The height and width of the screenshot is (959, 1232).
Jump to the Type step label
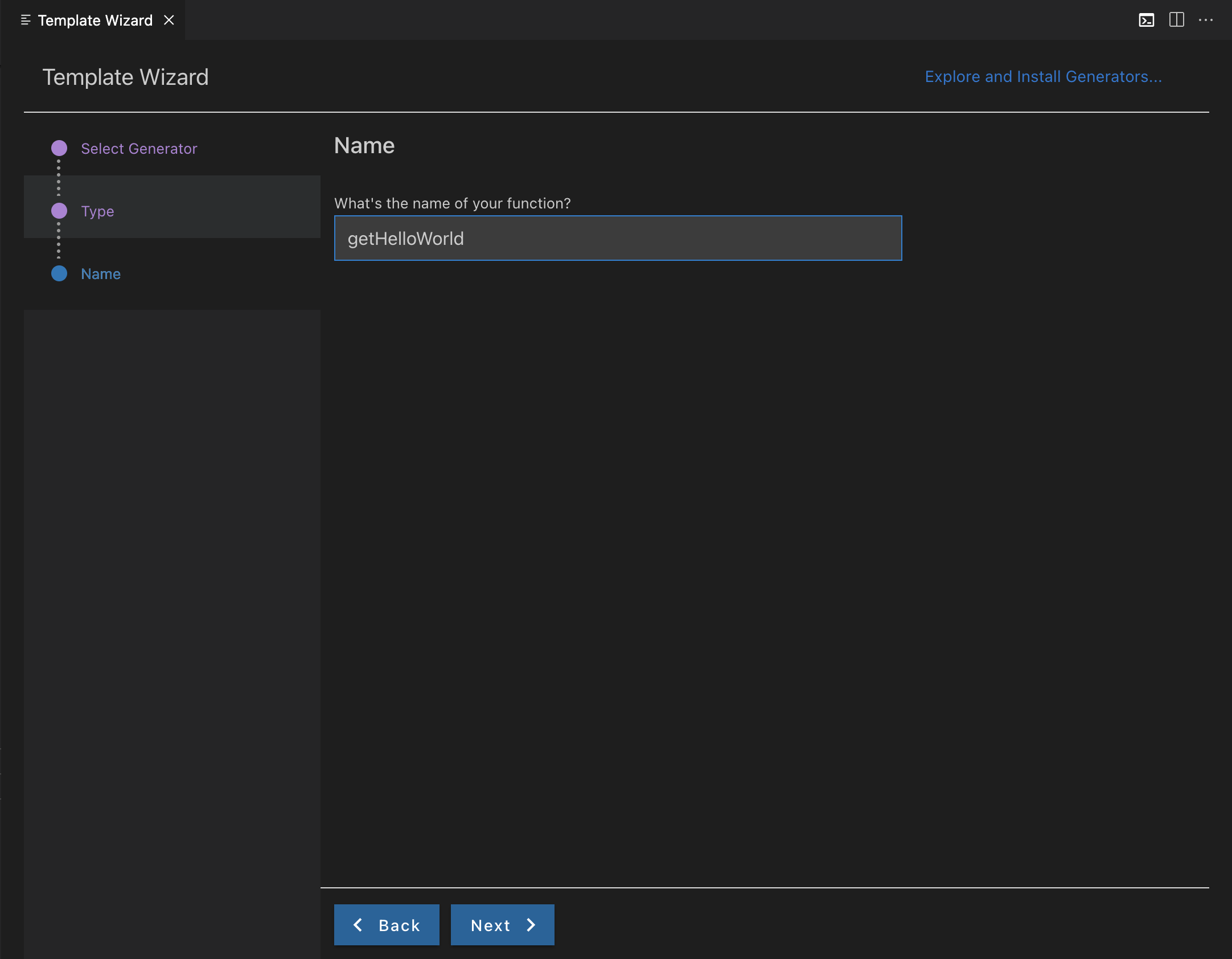pyautogui.click(x=97, y=211)
